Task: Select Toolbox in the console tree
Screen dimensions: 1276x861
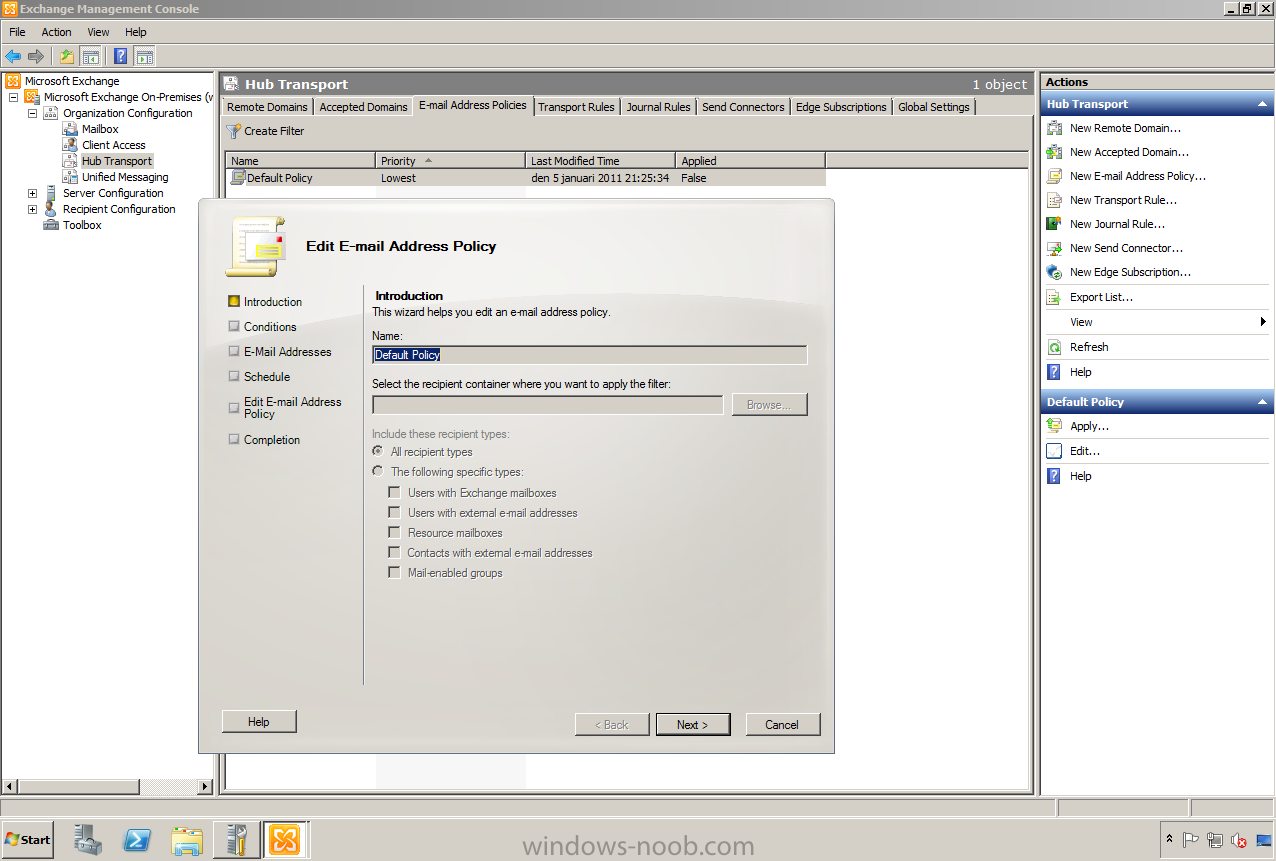Action: [x=82, y=225]
